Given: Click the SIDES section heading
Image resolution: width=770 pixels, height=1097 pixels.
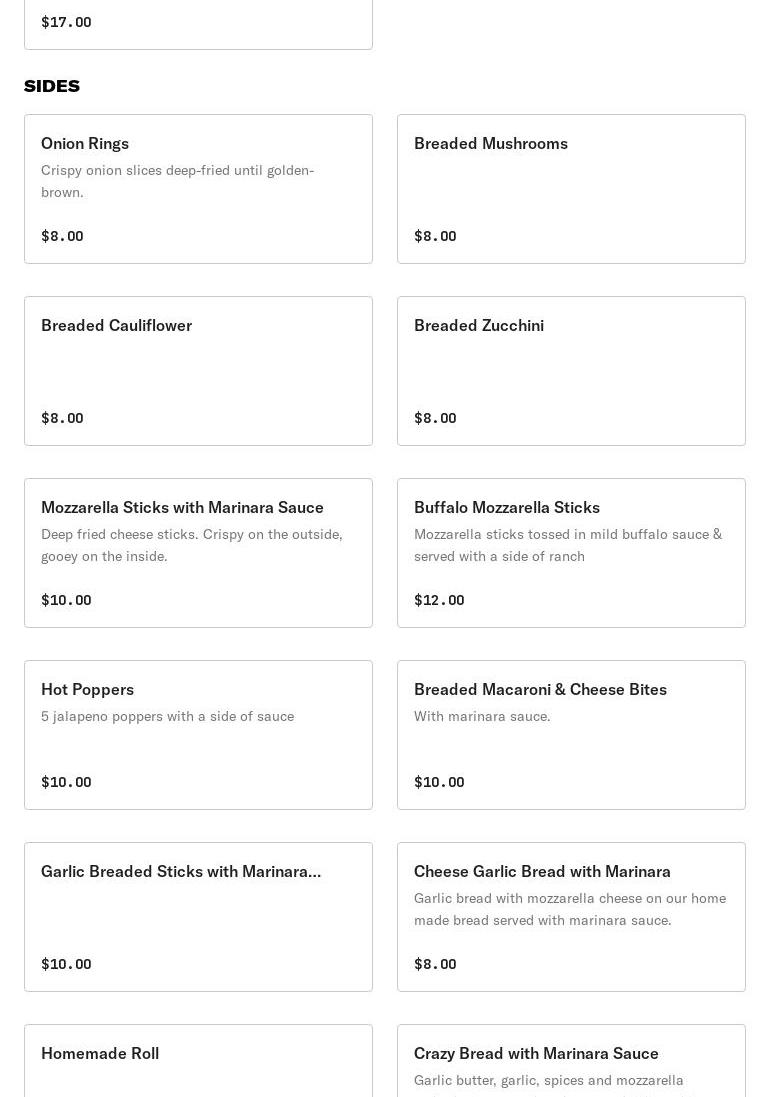Looking at the screenshot, I should pyautogui.click(x=52, y=86).
